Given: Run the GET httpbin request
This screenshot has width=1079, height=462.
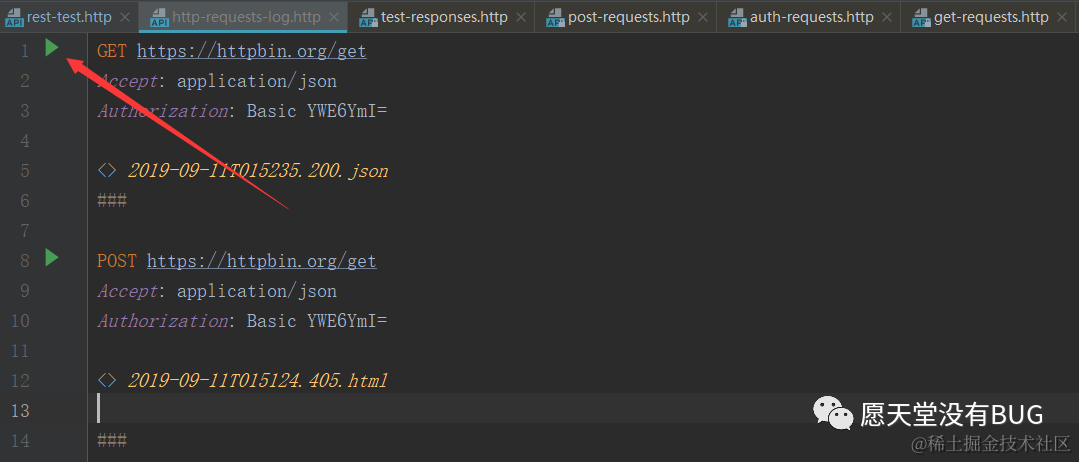Looking at the screenshot, I should 52,48.
